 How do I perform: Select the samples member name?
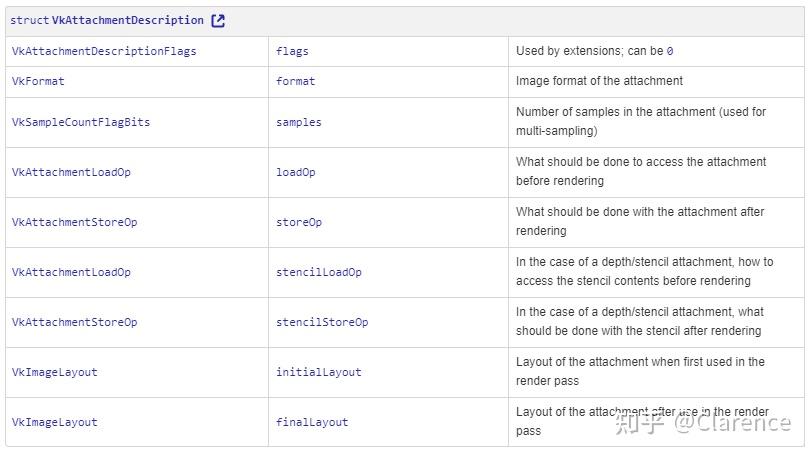[299, 122]
